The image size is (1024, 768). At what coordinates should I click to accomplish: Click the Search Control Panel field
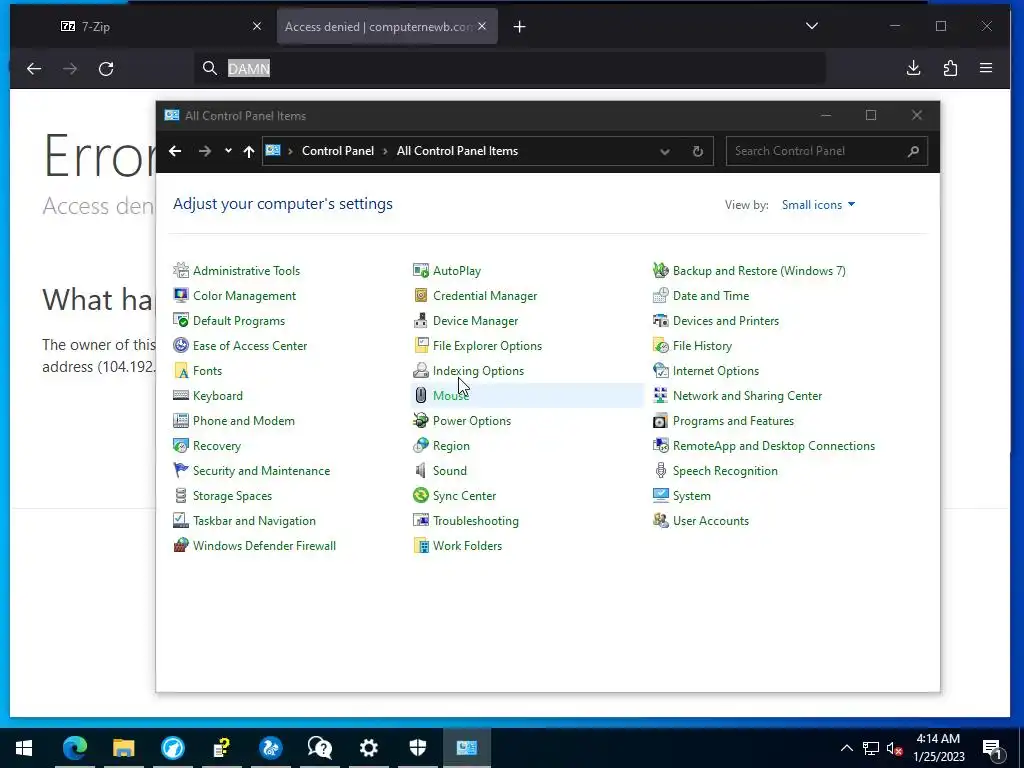[x=827, y=151]
